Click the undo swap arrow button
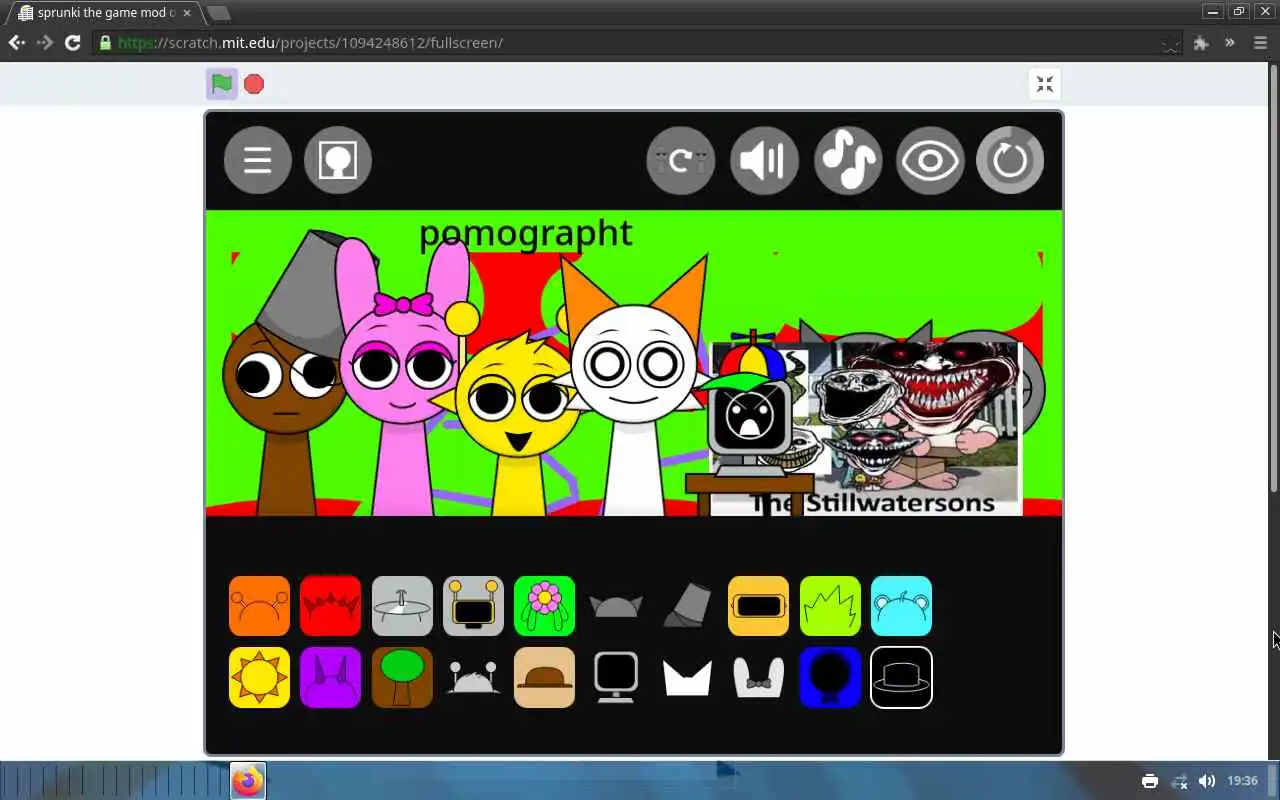This screenshot has width=1280, height=800. click(681, 160)
